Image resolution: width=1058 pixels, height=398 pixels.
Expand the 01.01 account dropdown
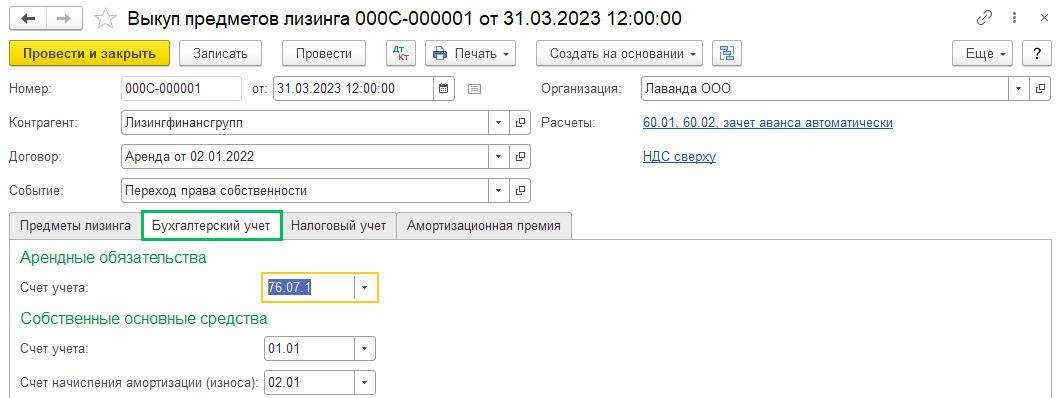[364, 349]
